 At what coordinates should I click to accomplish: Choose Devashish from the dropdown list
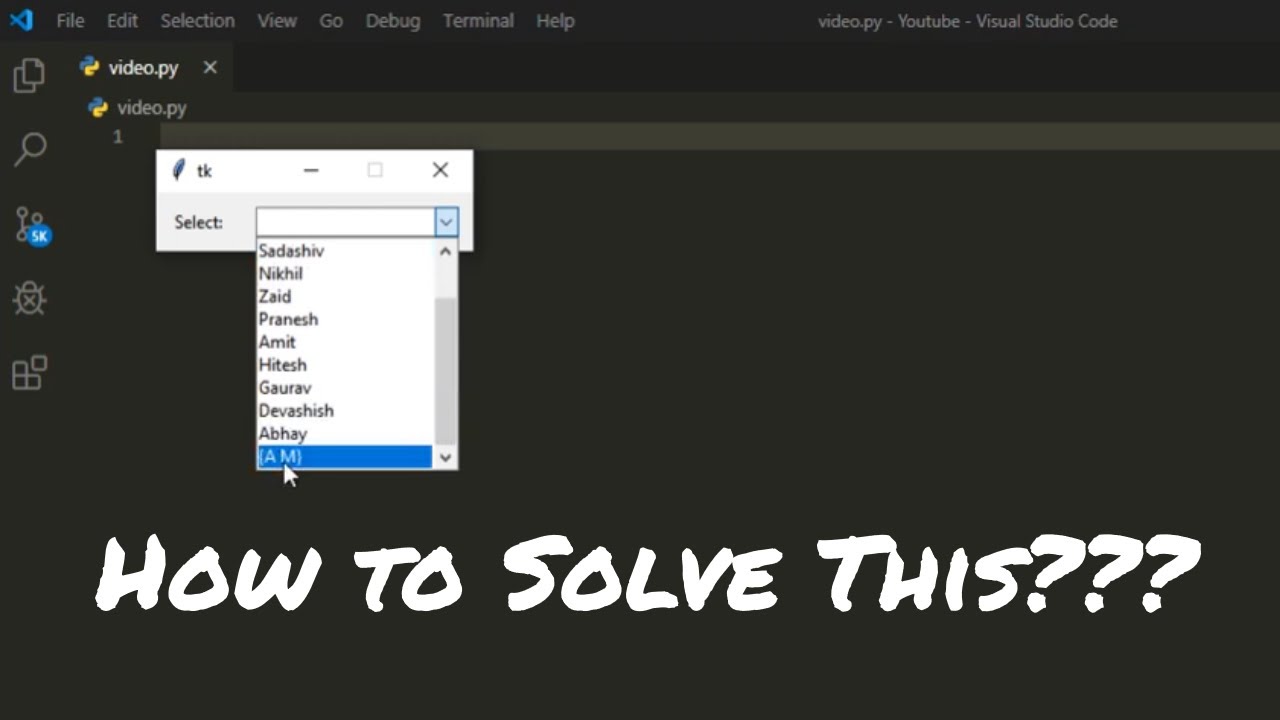[x=344, y=411]
